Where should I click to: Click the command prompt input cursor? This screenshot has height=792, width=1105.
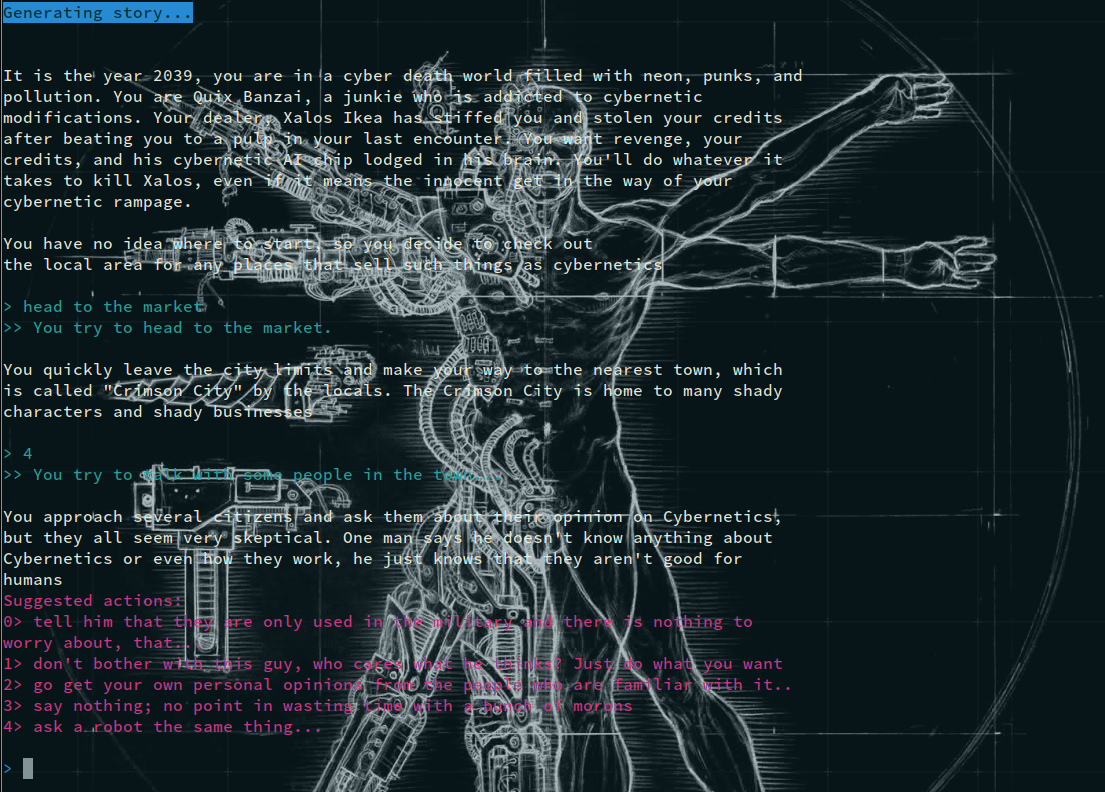click(x=27, y=768)
